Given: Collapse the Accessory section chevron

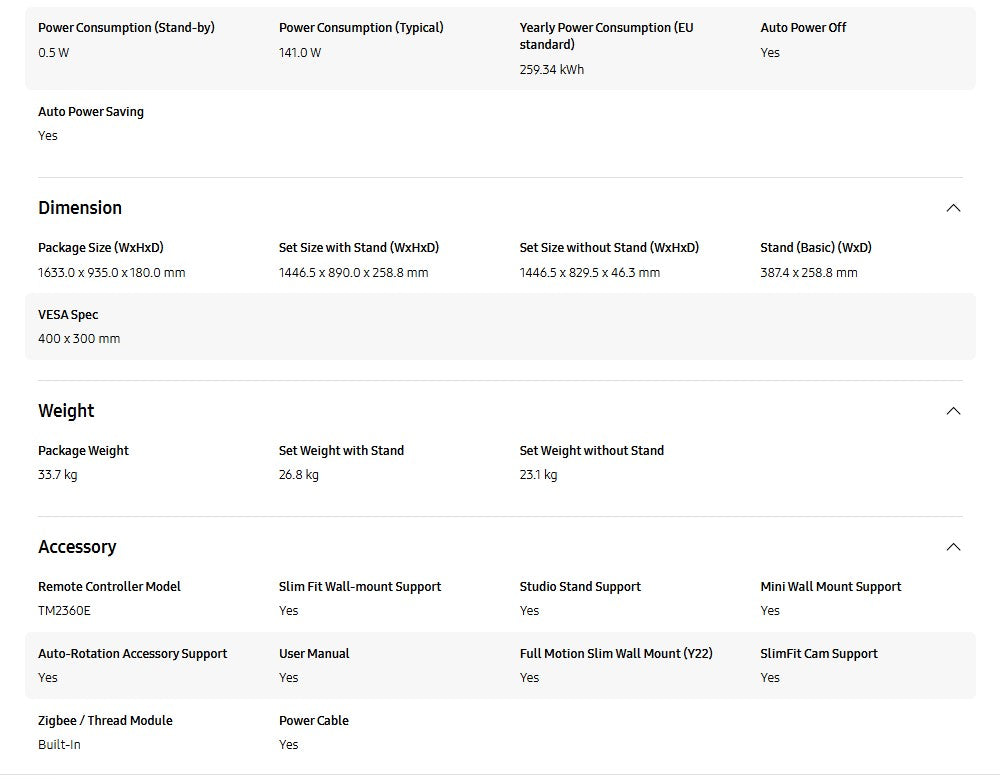Looking at the screenshot, I should [x=953, y=547].
